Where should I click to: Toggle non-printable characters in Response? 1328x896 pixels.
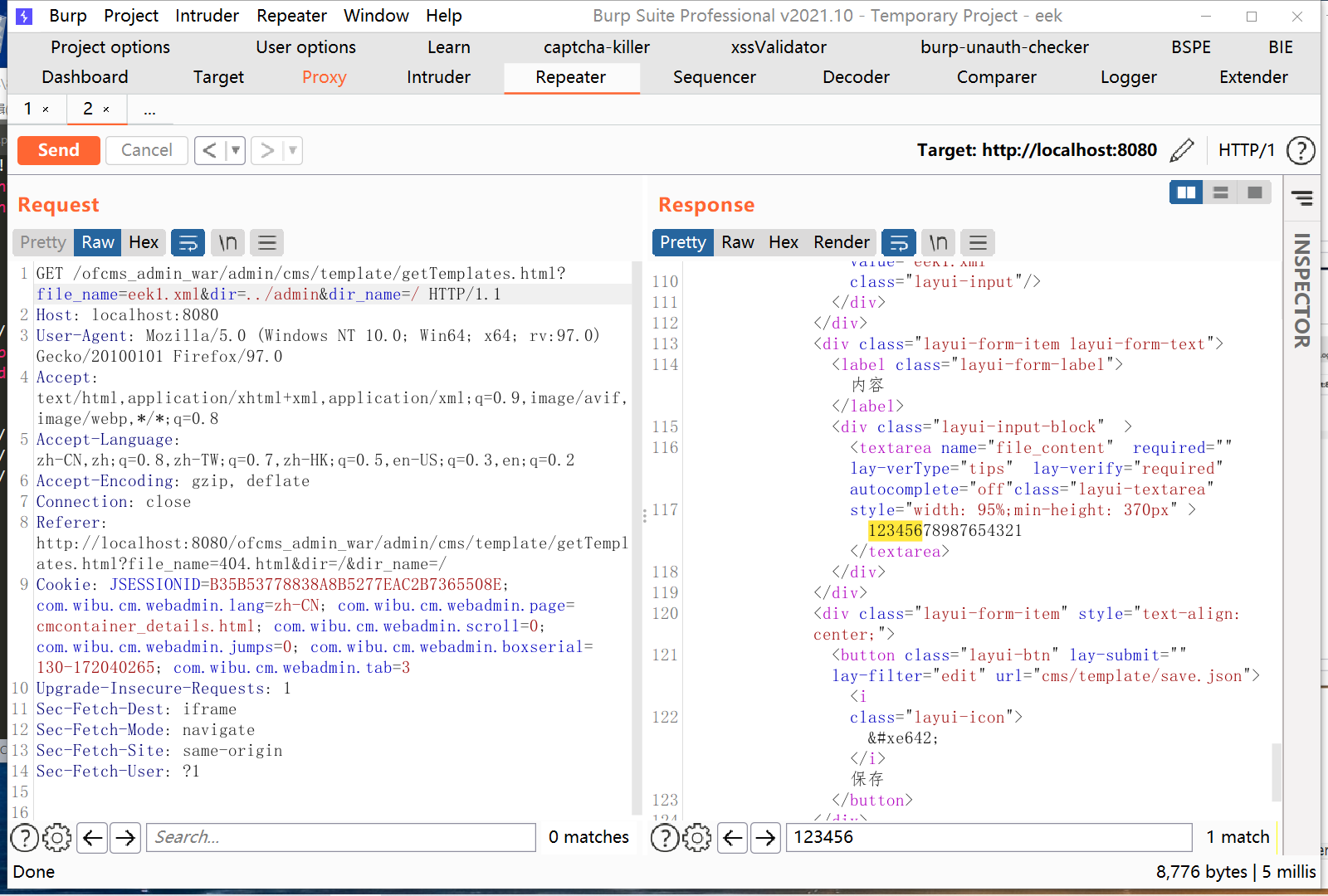click(938, 242)
